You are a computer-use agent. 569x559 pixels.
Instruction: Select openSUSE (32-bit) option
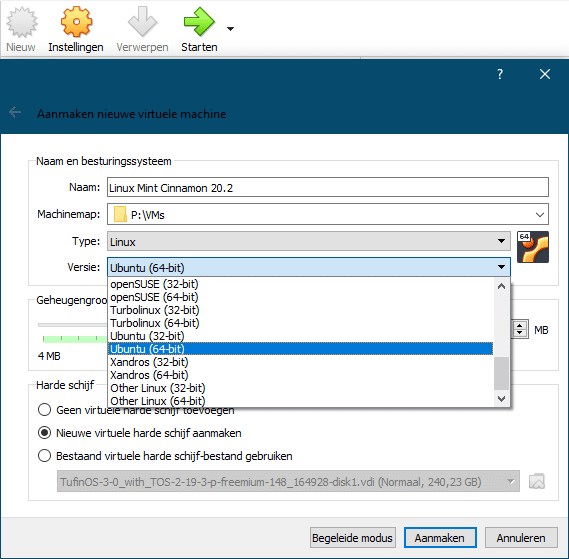[x=300, y=284]
